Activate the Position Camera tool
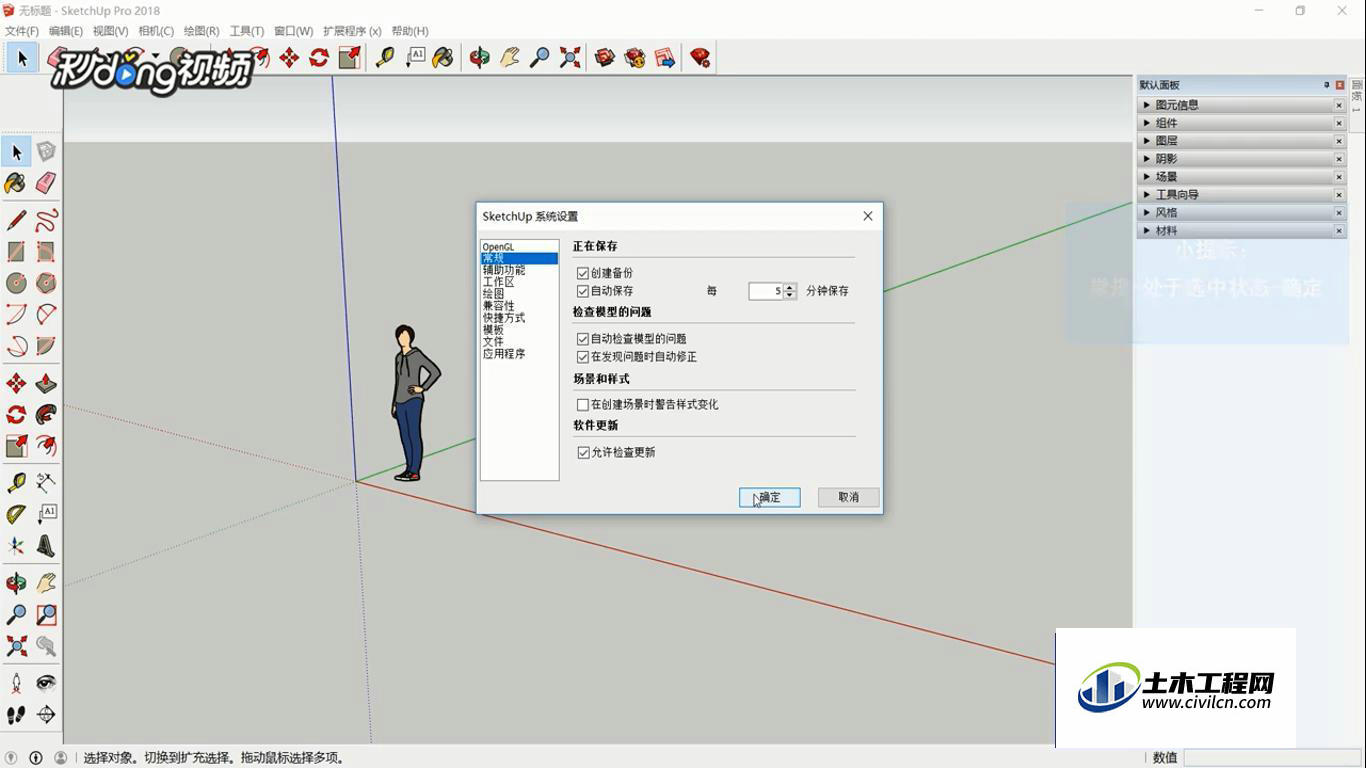 (16, 683)
